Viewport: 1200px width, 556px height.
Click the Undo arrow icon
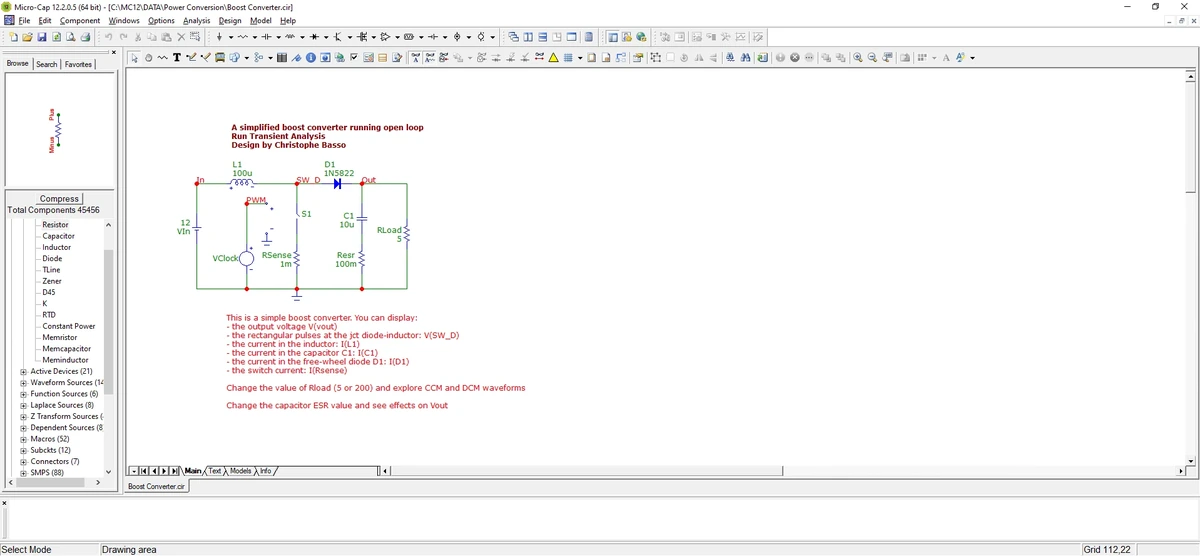(x=108, y=37)
